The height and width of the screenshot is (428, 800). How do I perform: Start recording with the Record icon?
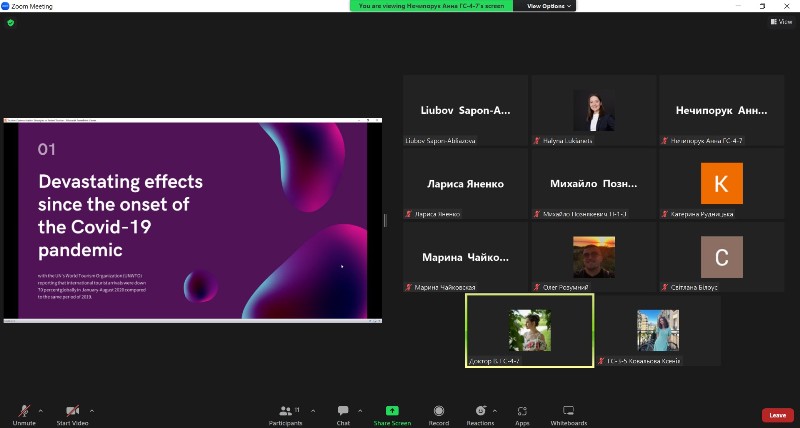tap(438, 413)
